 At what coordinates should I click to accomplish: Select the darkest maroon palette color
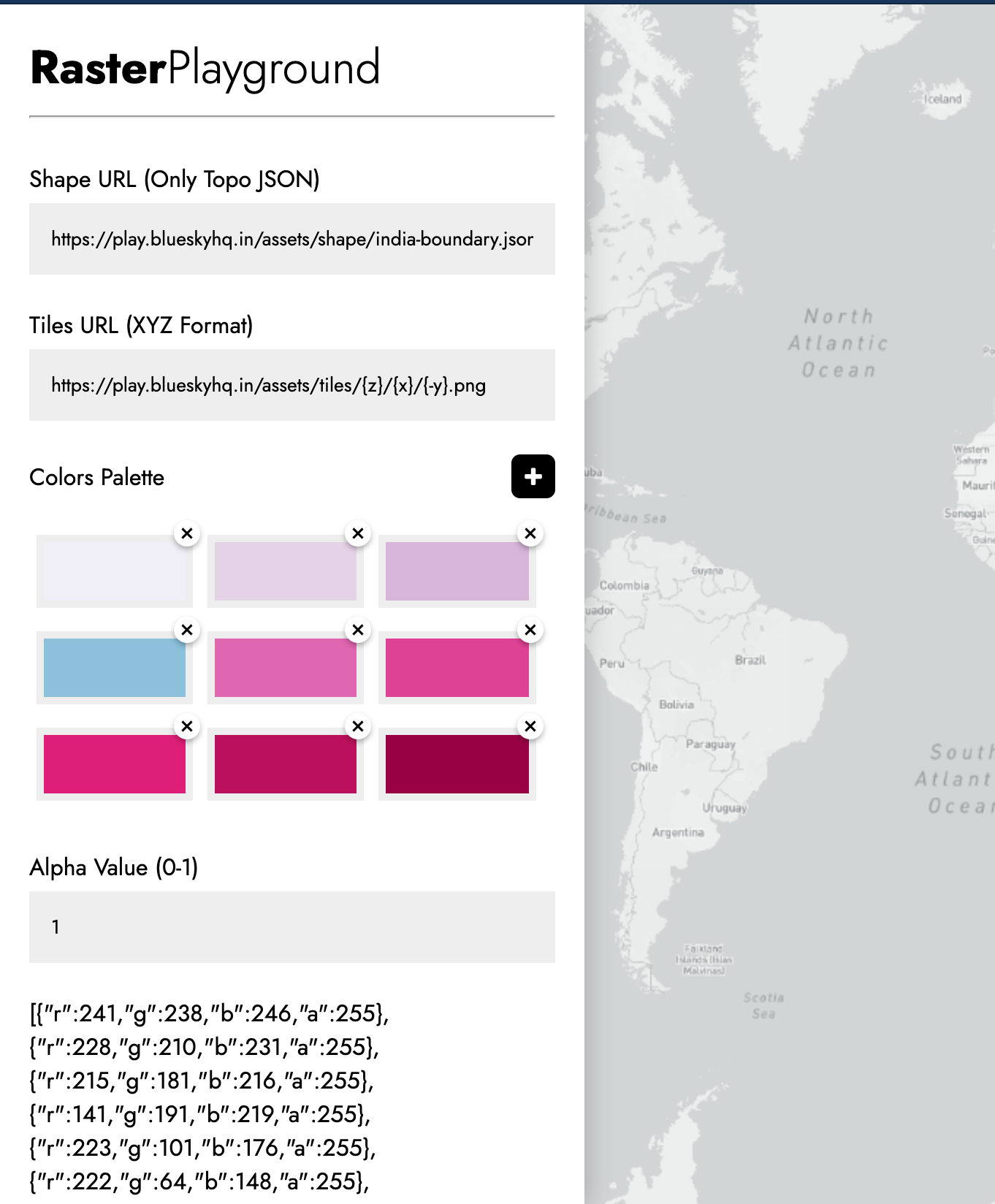coord(457,764)
